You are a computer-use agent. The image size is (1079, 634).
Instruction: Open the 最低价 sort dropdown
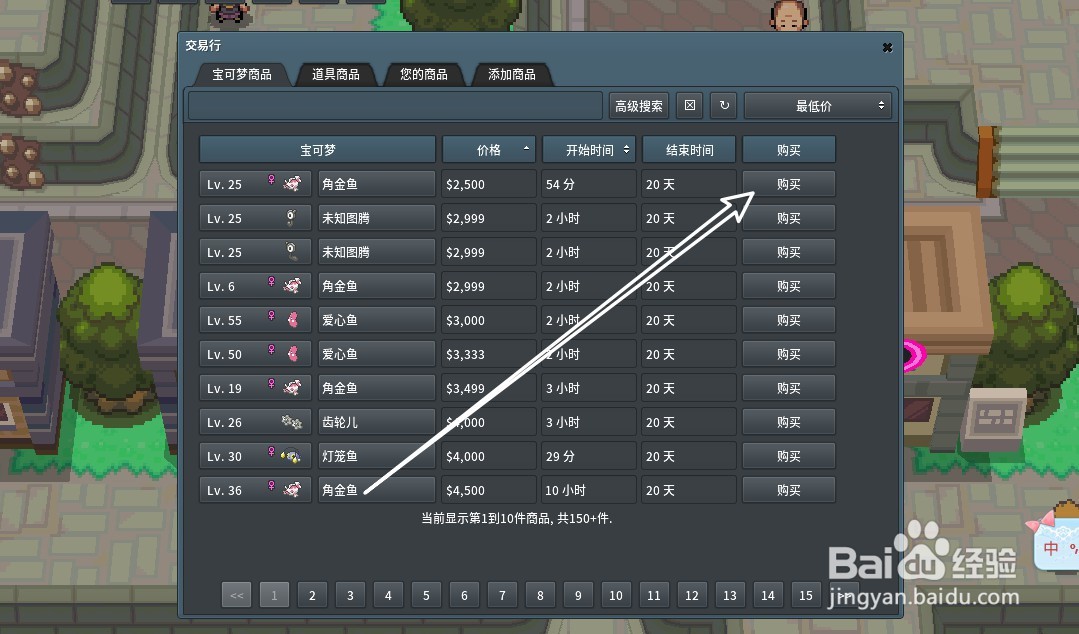[818, 105]
